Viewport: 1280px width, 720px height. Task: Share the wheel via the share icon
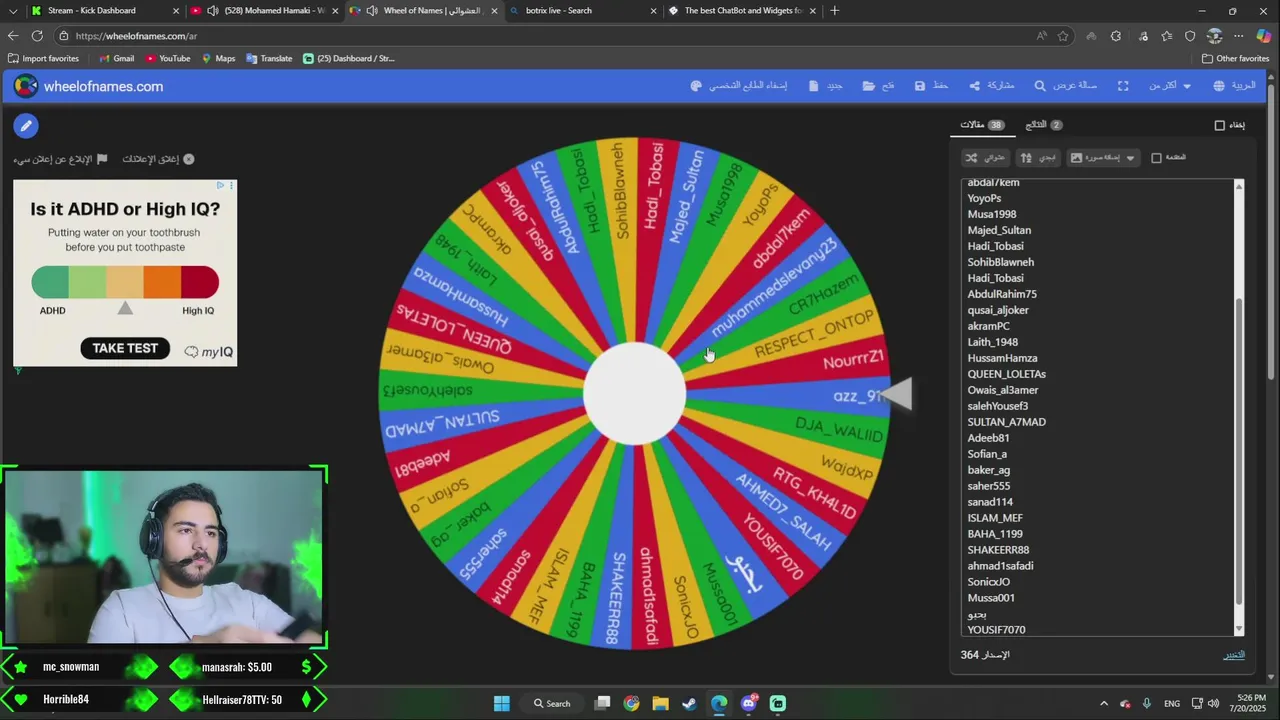[991, 86]
